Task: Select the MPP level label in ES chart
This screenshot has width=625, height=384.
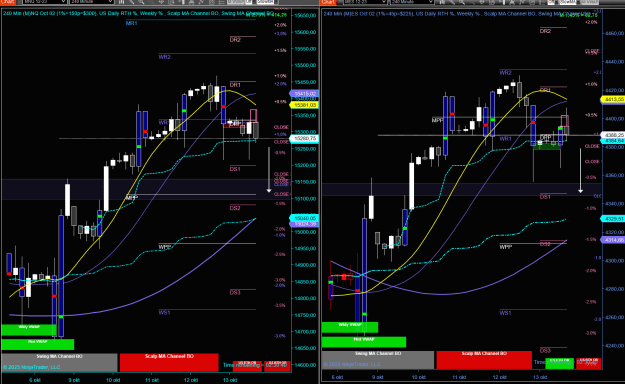Action: [438, 120]
